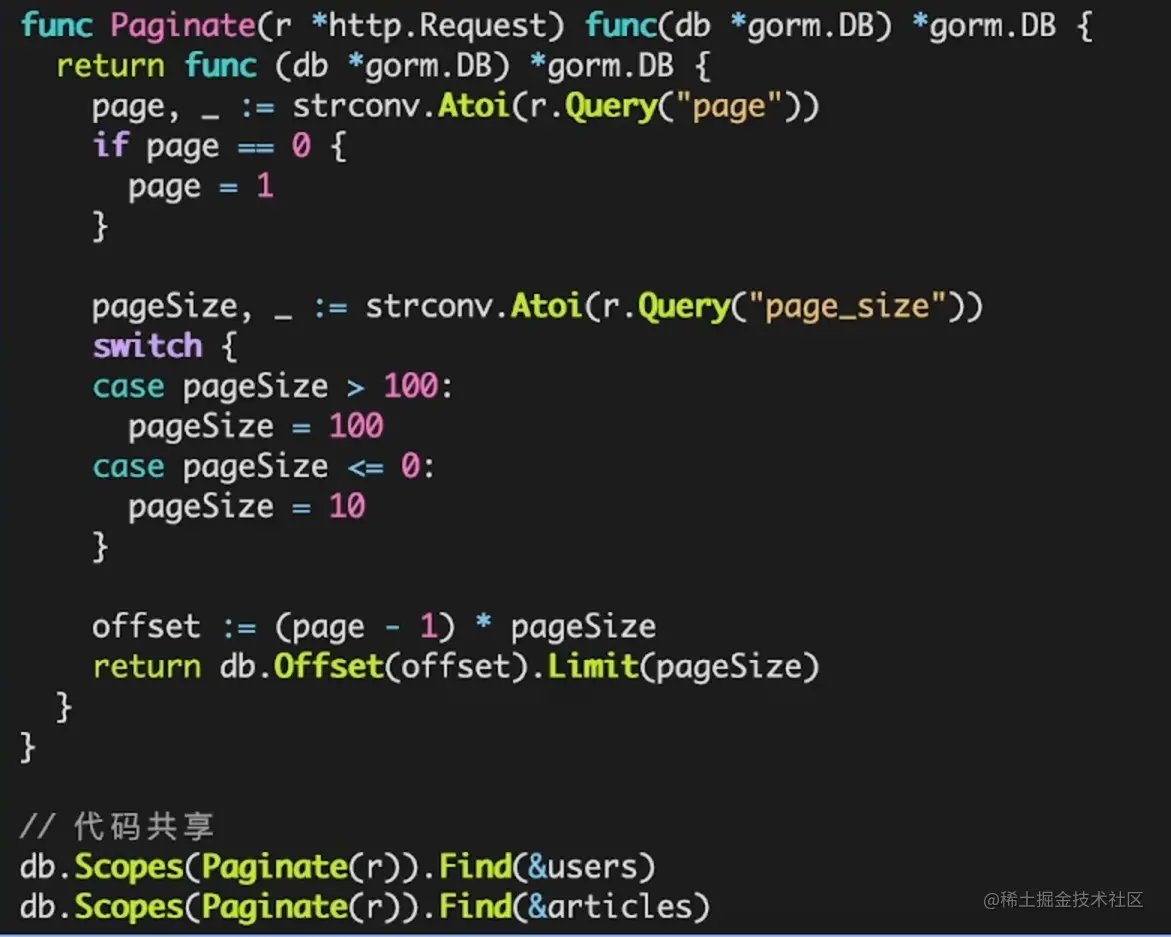1171x937 pixels.
Task: Click the "if page == 0 {" line
Action: [219, 146]
